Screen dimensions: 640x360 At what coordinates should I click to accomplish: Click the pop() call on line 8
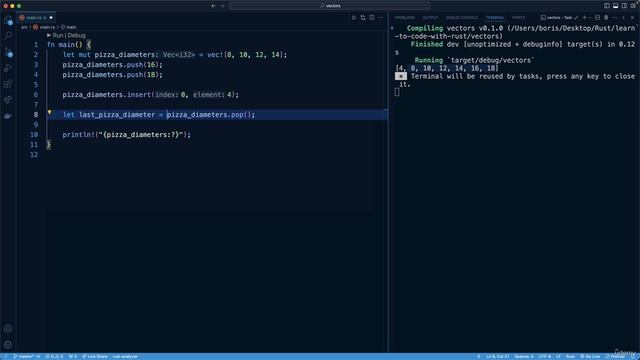pos(240,115)
